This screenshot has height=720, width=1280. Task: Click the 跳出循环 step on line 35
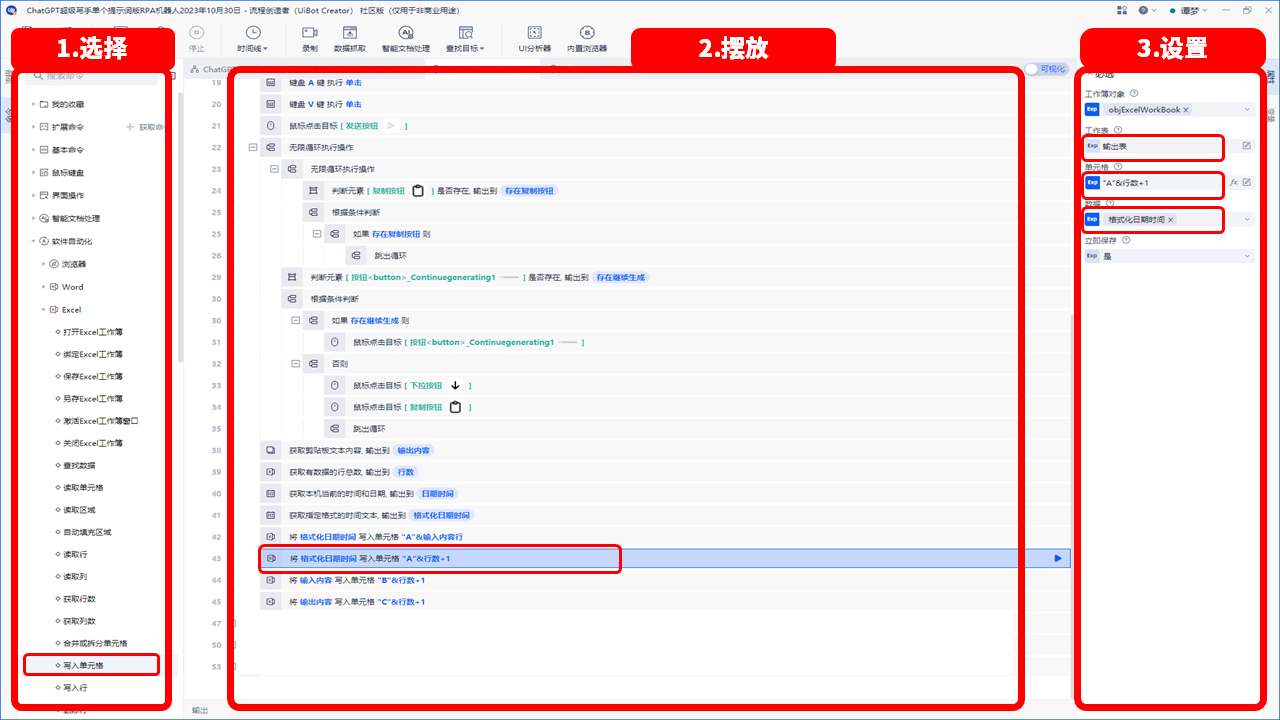[369, 429]
